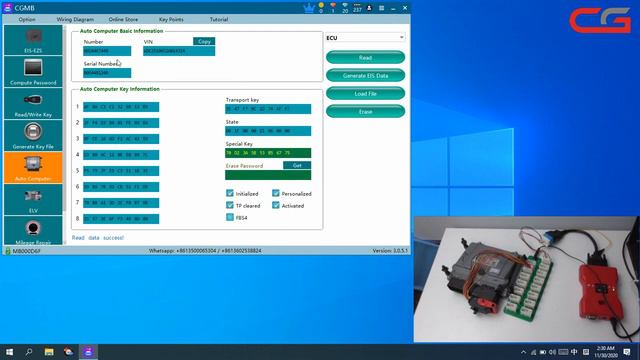The height and width of the screenshot is (360, 640).
Task: Open the Online Store menu
Action: click(123, 19)
